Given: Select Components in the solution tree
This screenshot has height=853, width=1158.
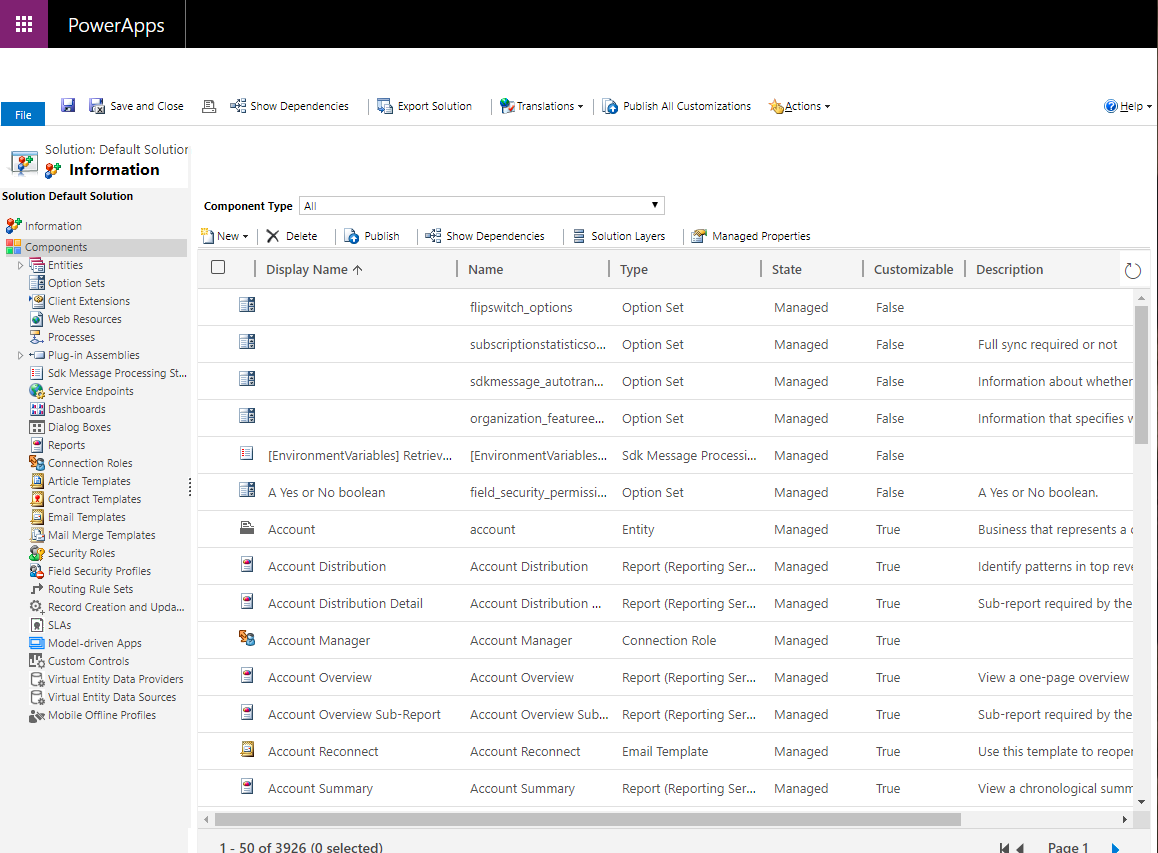Looking at the screenshot, I should pos(56,247).
